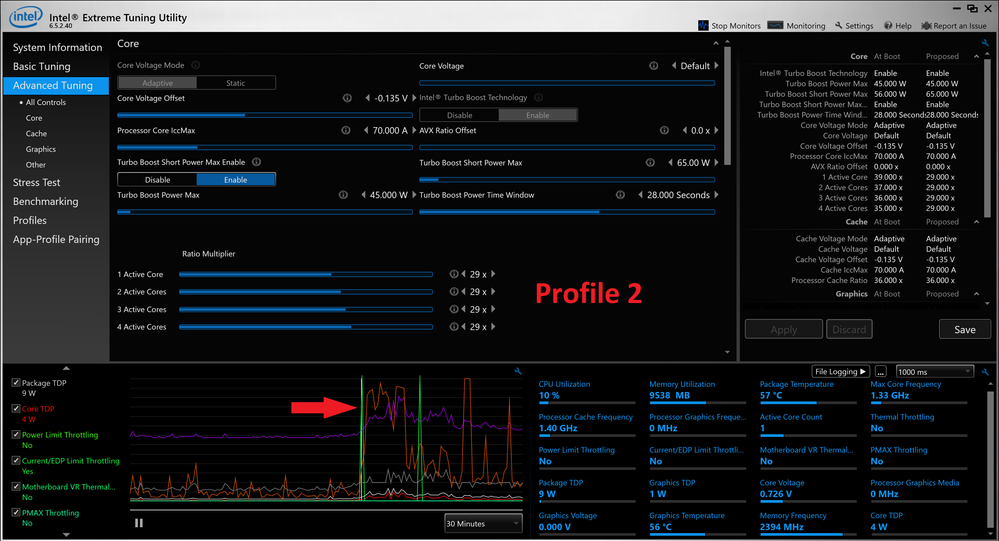Toggle Power Limit Throttling checkbox
The height and width of the screenshot is (541, 999).
pyautogui.click(x=16, y=435)
